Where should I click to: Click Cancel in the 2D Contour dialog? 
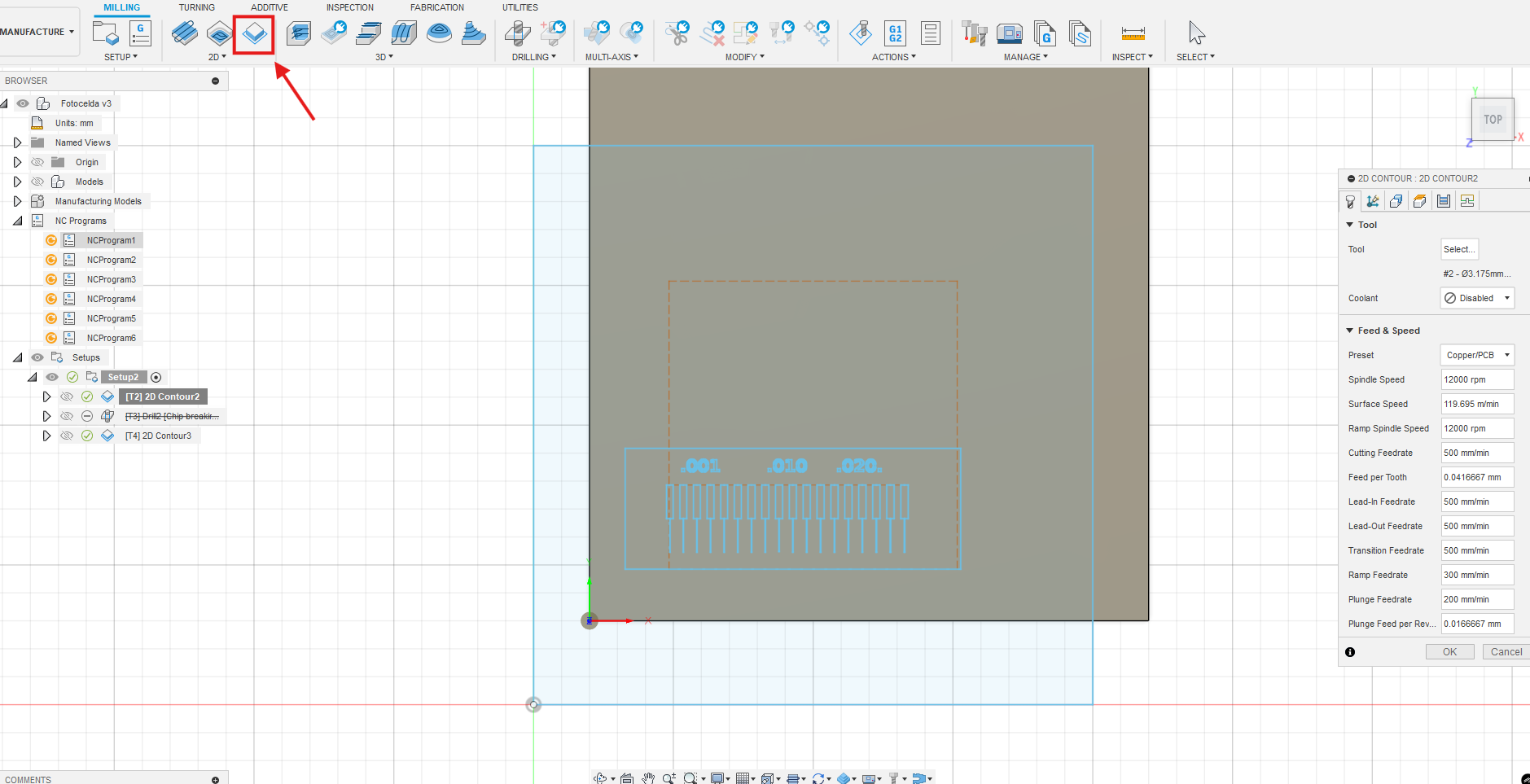click(1506, 652)
